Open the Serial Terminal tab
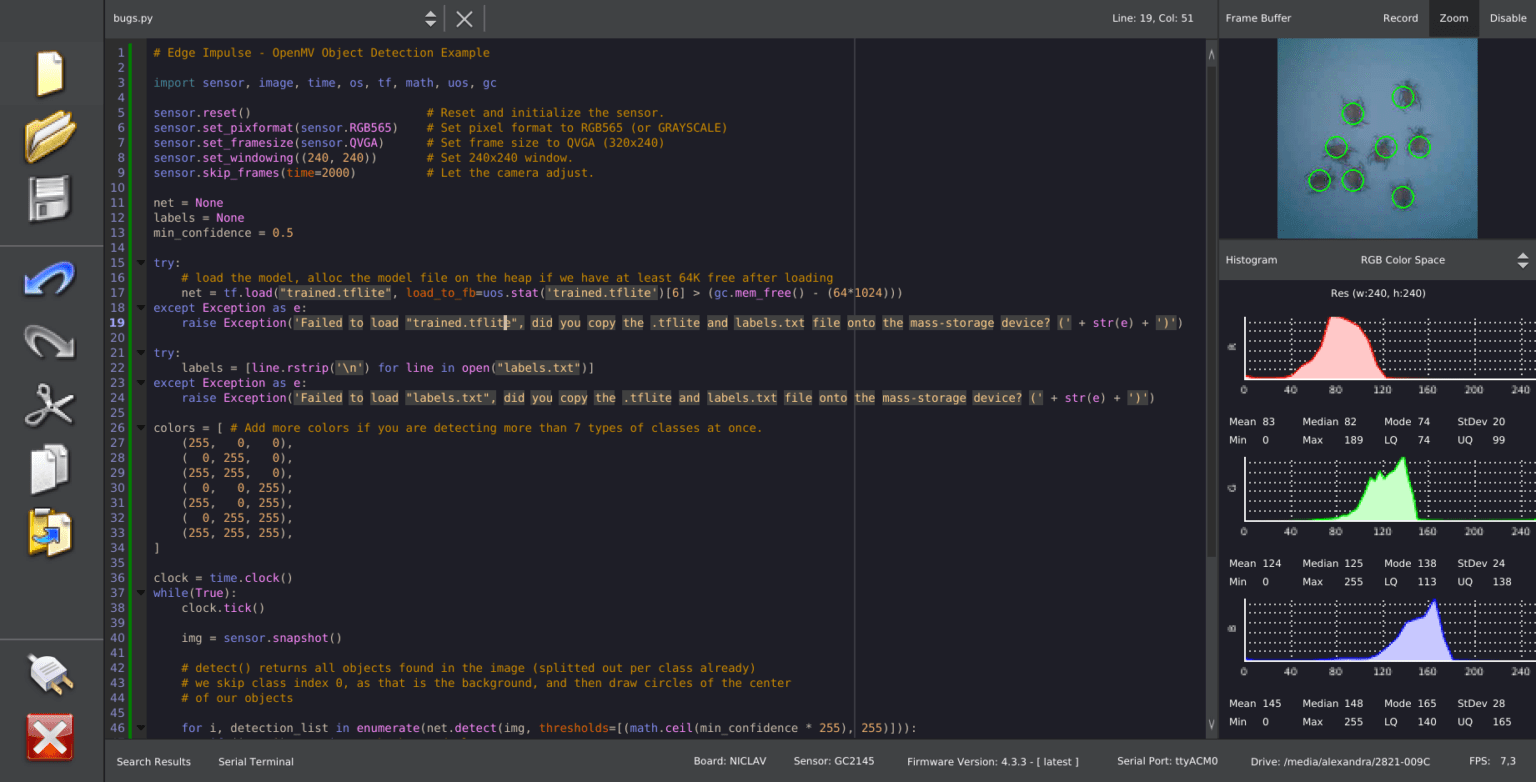Image resolution: width=1536 pixels, height=782 pixels. (x=256, y=762)
